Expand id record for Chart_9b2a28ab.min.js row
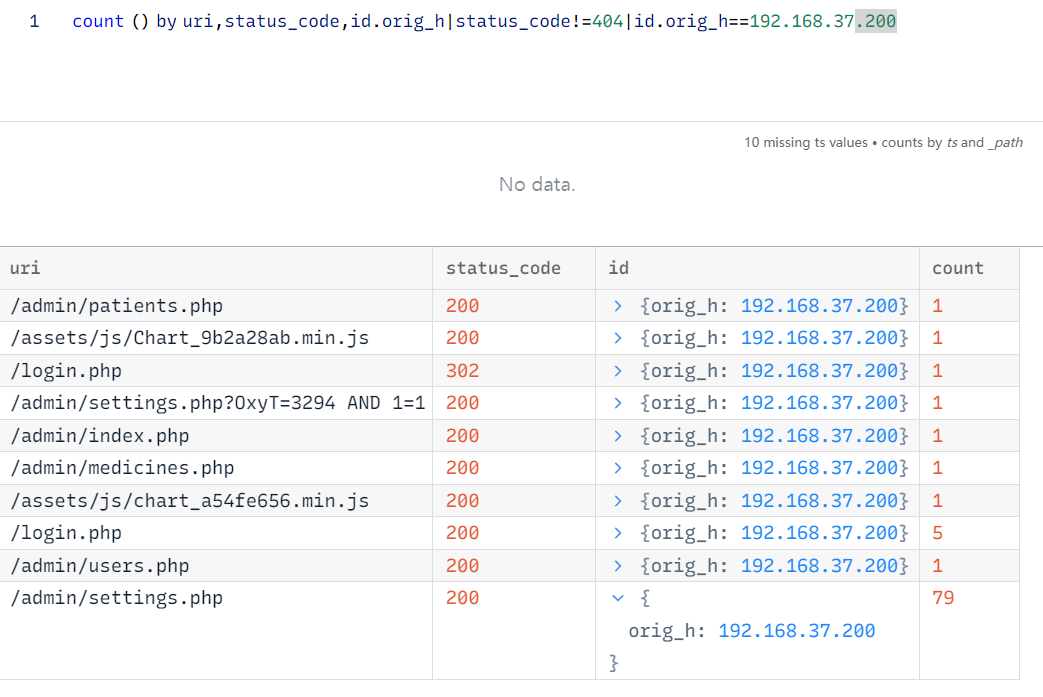This screenshot has width=1043, height=697. [618, 338]
